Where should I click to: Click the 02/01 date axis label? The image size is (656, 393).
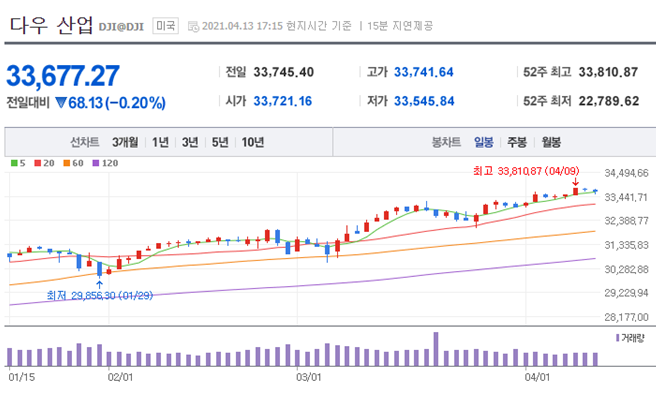pyautogui.click(x=120, y=378)
